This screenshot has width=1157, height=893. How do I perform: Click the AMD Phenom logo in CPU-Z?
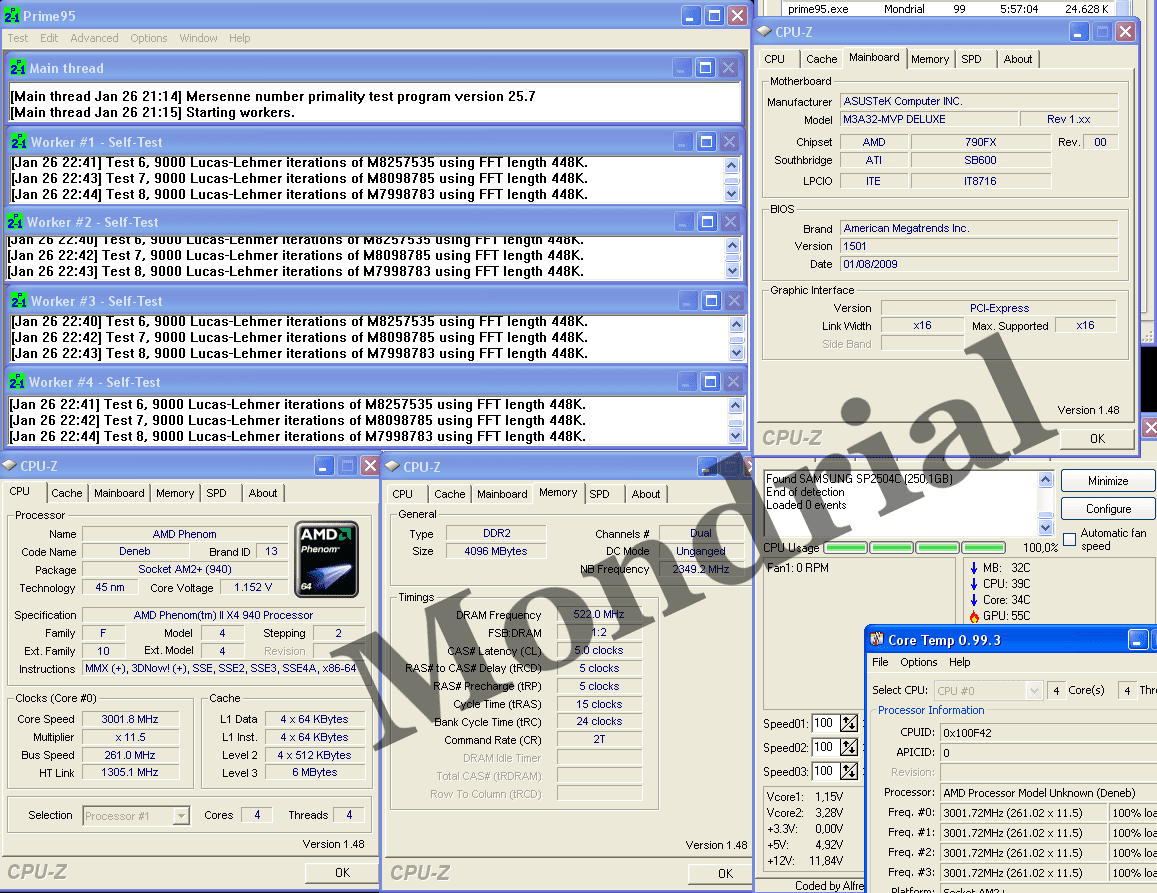(x=327, y=559)
